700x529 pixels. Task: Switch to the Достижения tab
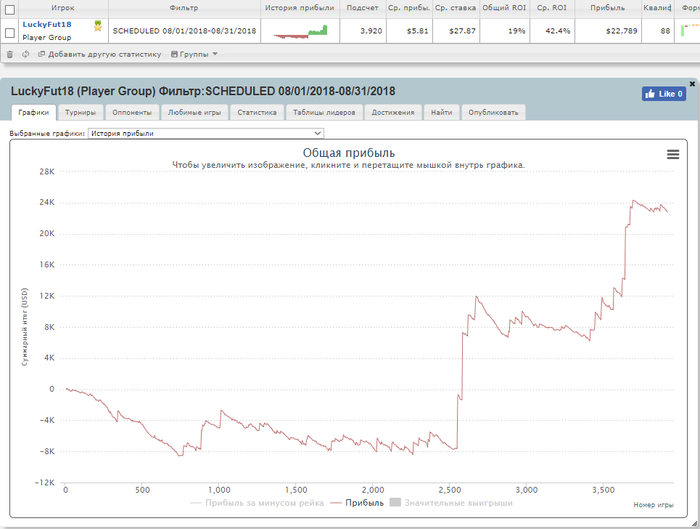pyautogui.click(x=393, y=112)
